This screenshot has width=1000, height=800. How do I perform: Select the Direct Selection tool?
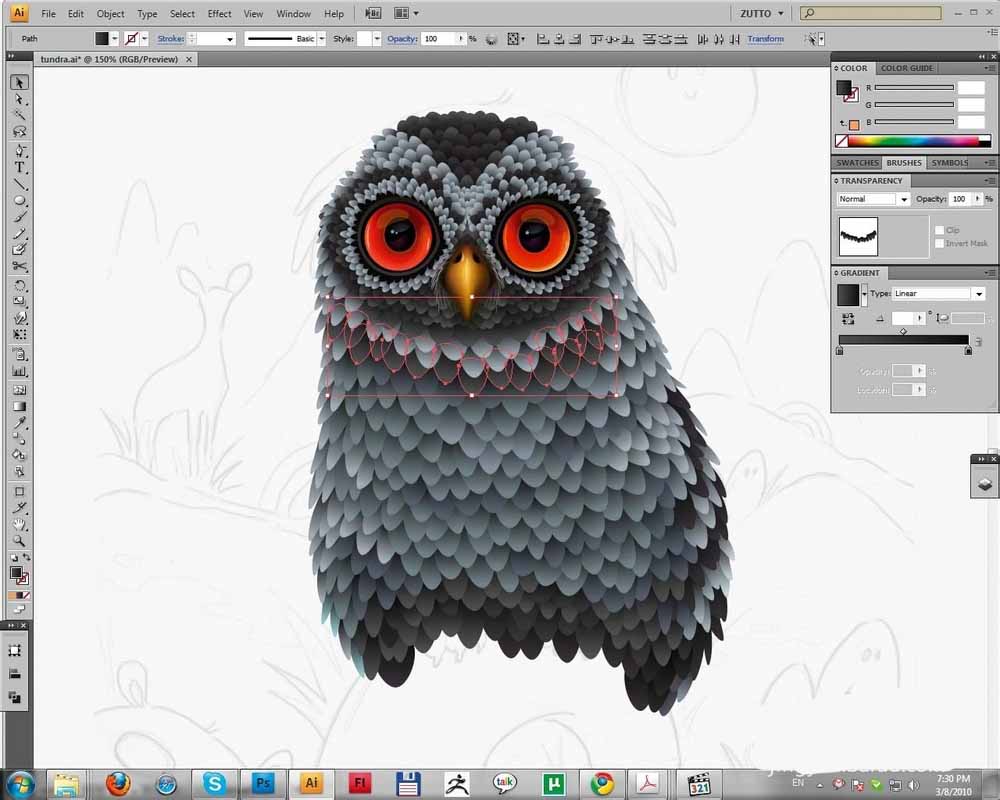pyautogui.click(x=19, y=99)
